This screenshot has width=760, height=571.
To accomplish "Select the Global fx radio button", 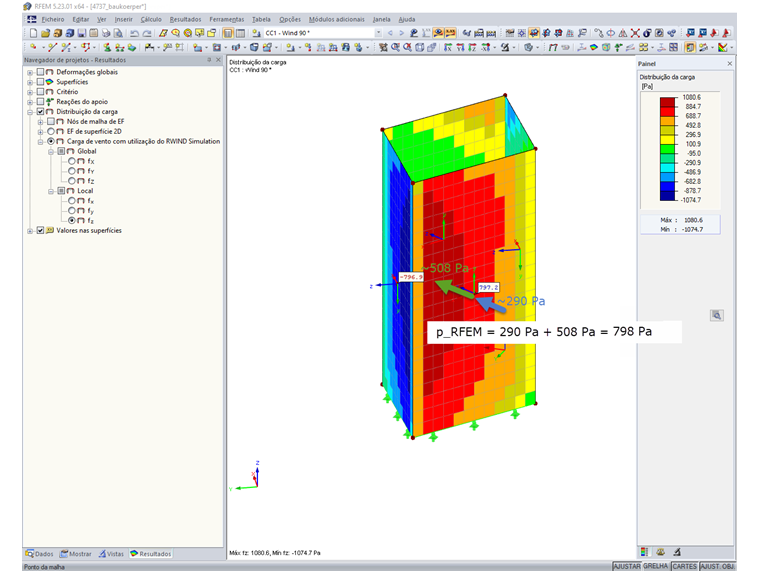I will 71,161.
